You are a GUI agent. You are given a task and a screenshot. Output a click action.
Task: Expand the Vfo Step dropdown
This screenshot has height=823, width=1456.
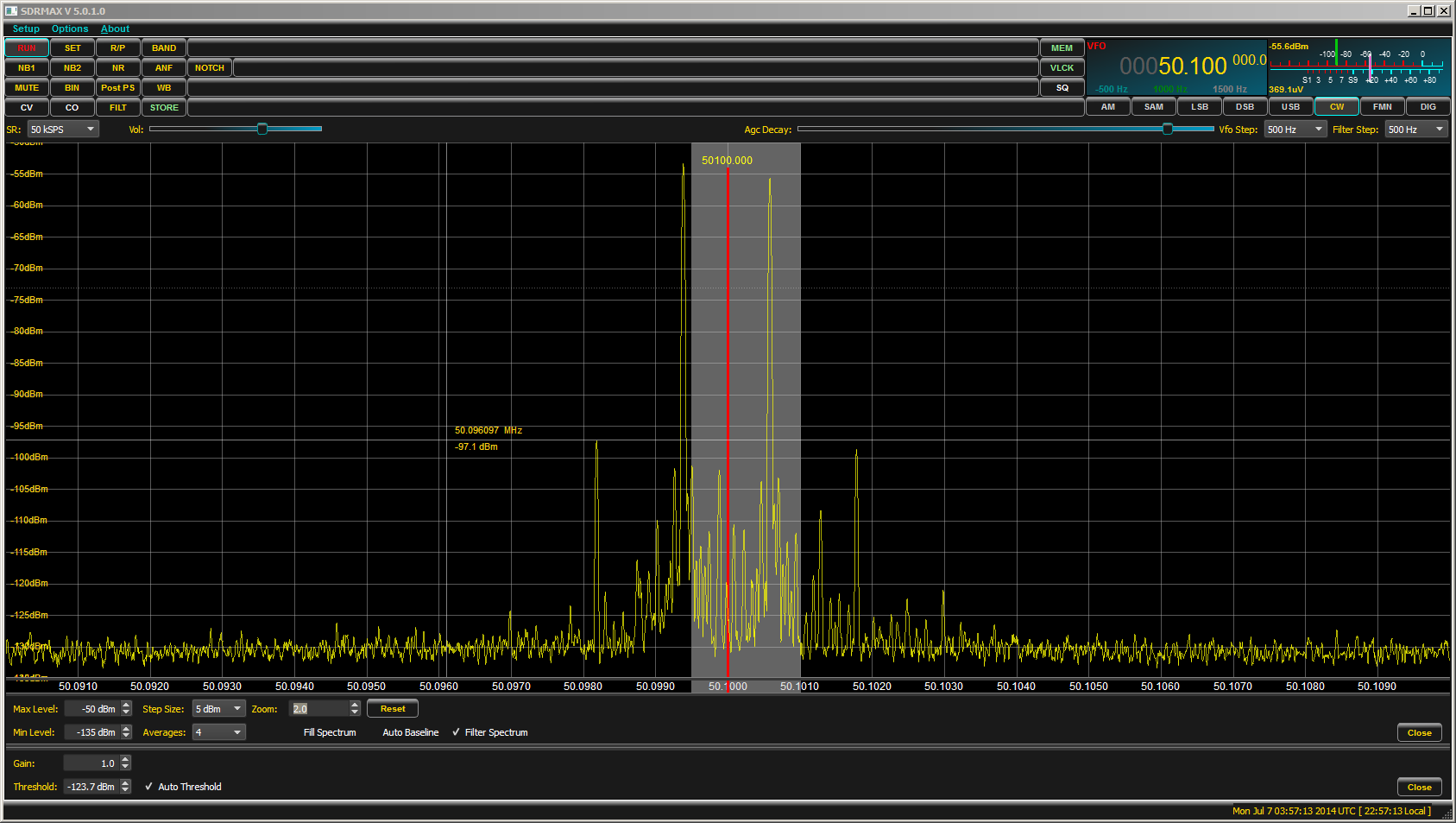[x=1294, y=130]
